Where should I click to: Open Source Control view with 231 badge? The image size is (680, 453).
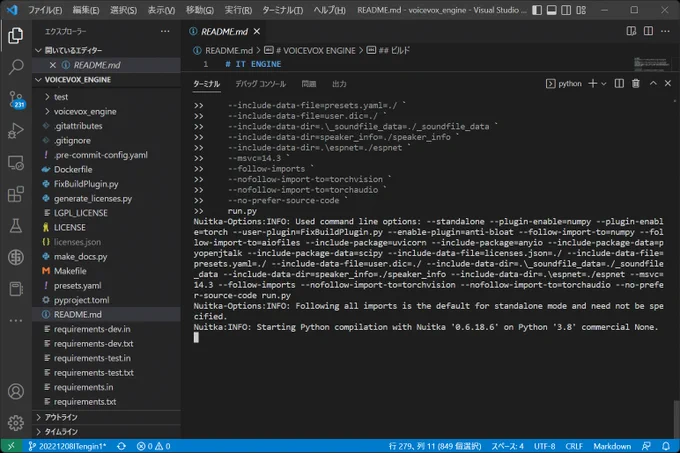point(16,99)
